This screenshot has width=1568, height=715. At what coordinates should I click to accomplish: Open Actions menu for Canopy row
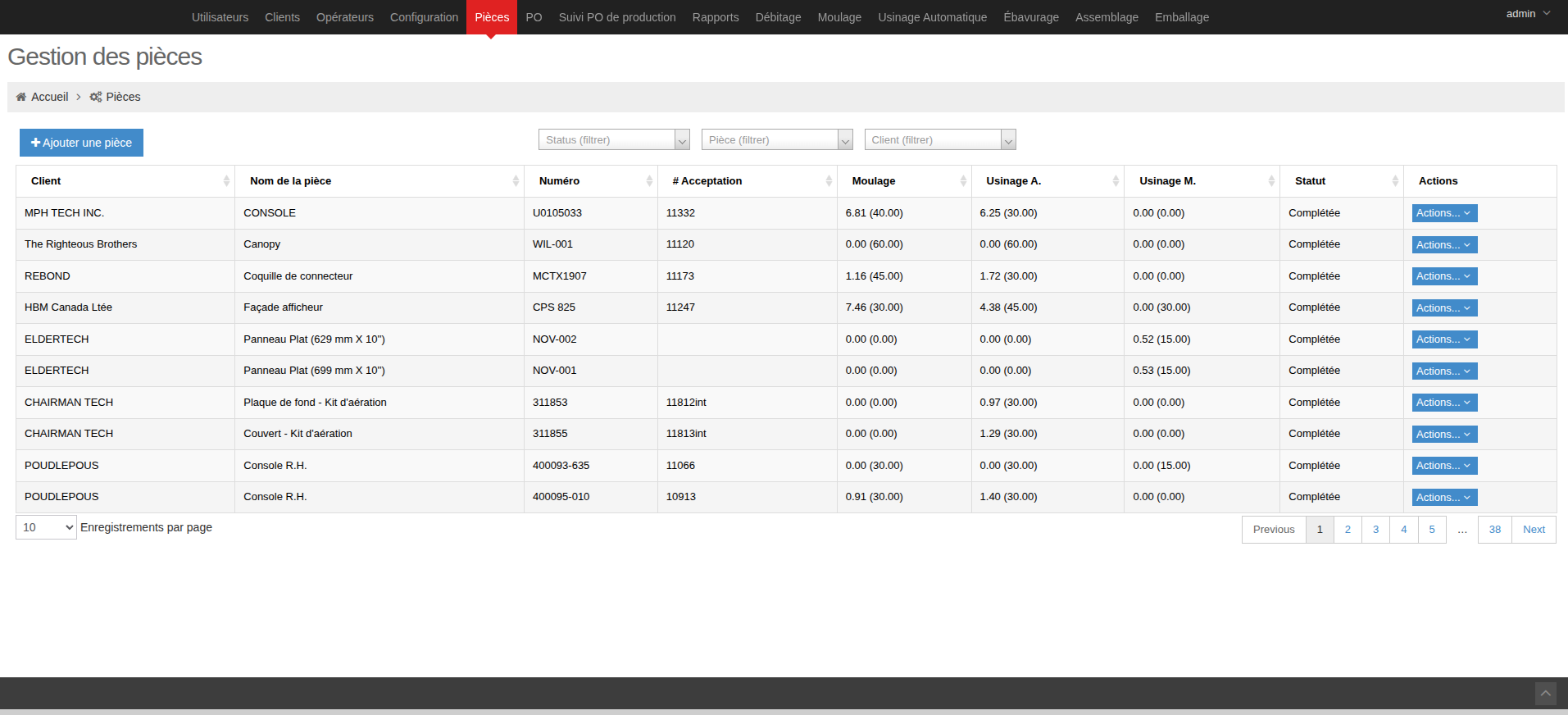pos(1444,245)
